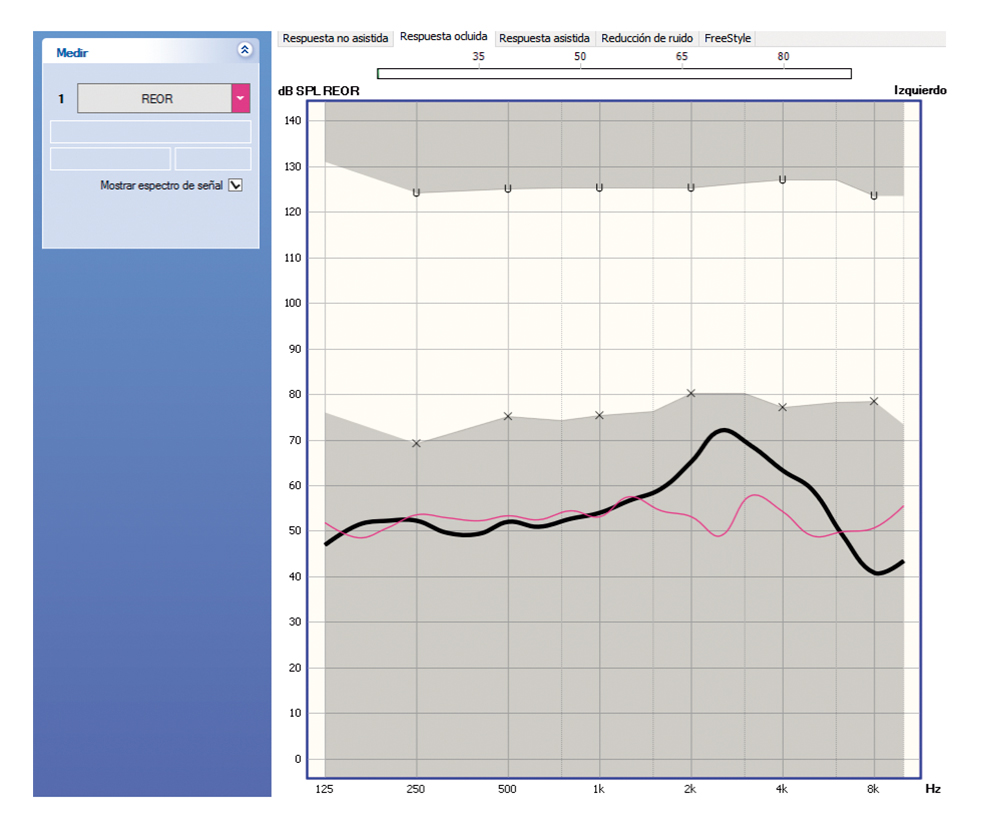Click the wide empty field under REOR button
Image resolution: width=981 pixels, height=821 pixels.
[150, 132]
